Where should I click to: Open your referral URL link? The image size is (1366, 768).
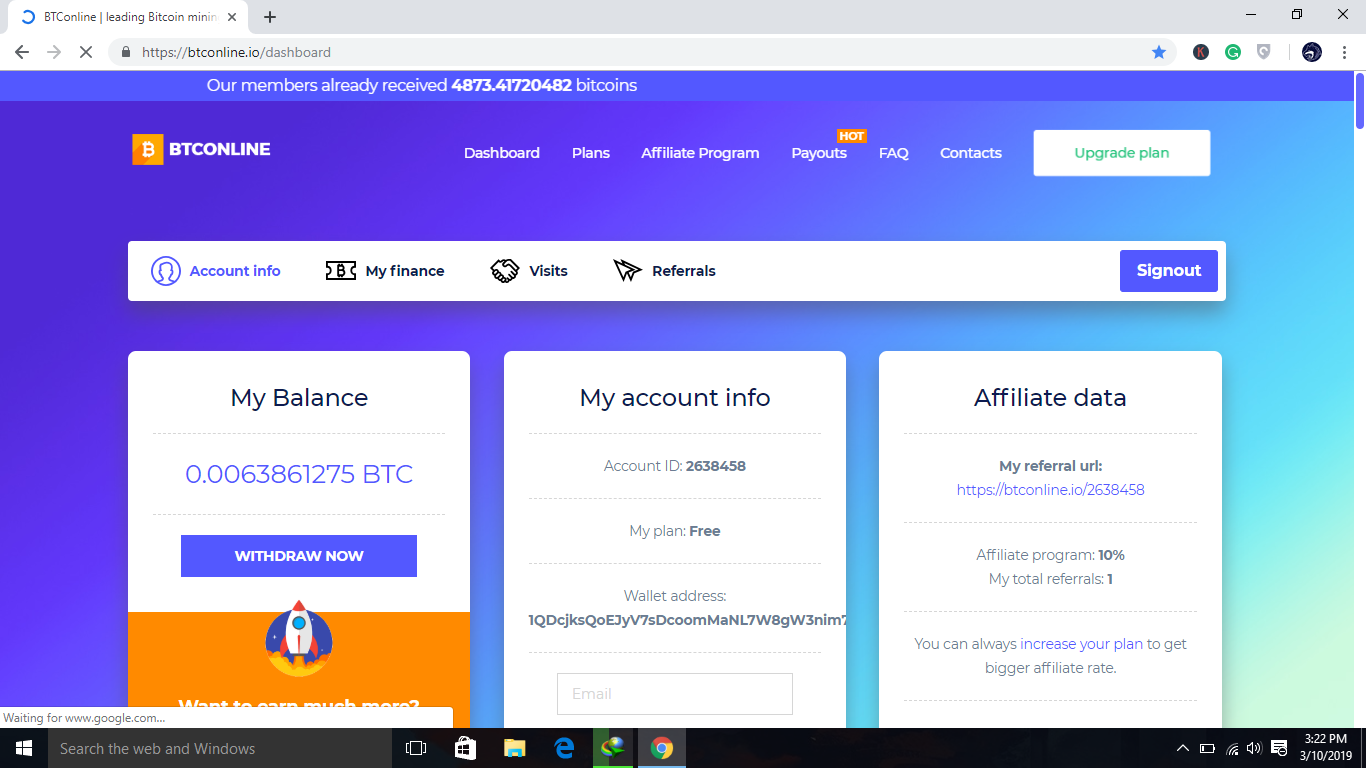pyautogui.click(x=1050, y=489)
